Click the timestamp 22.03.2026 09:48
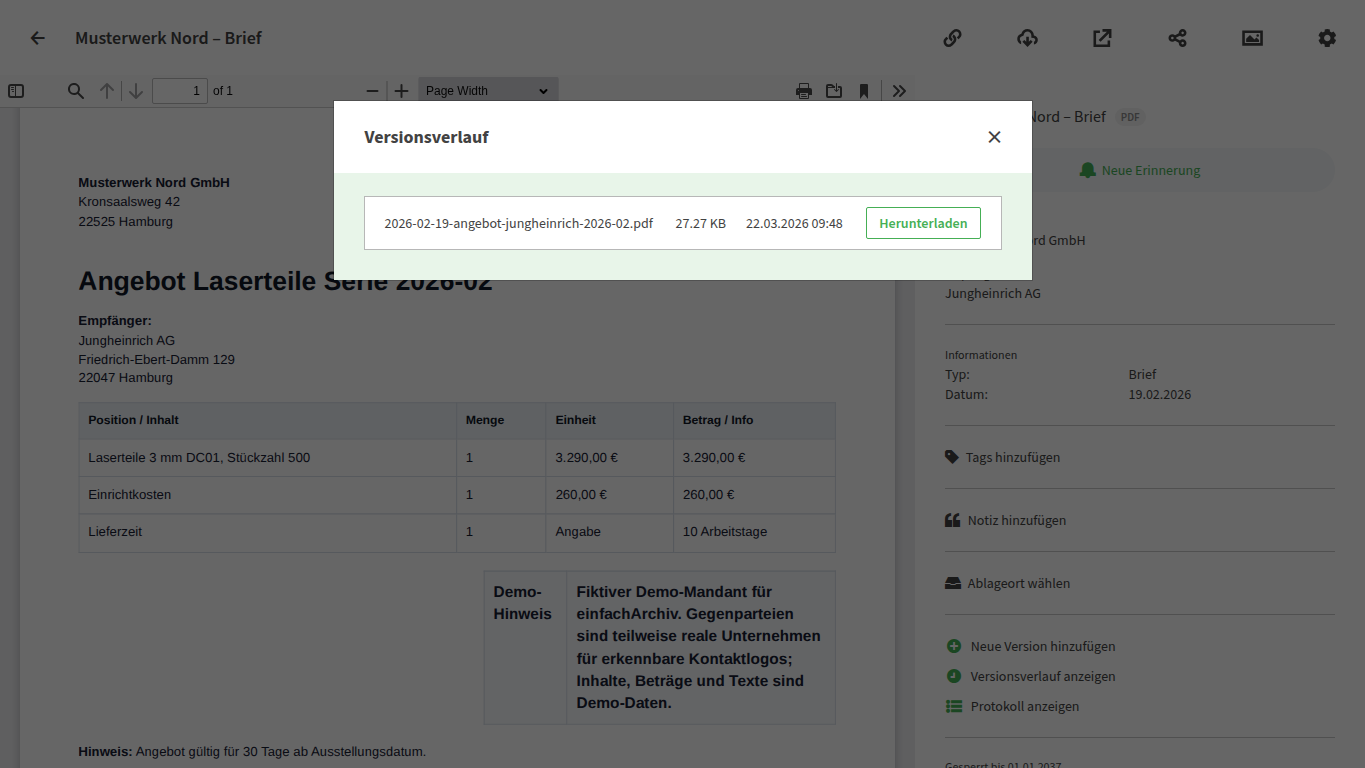 794,223
